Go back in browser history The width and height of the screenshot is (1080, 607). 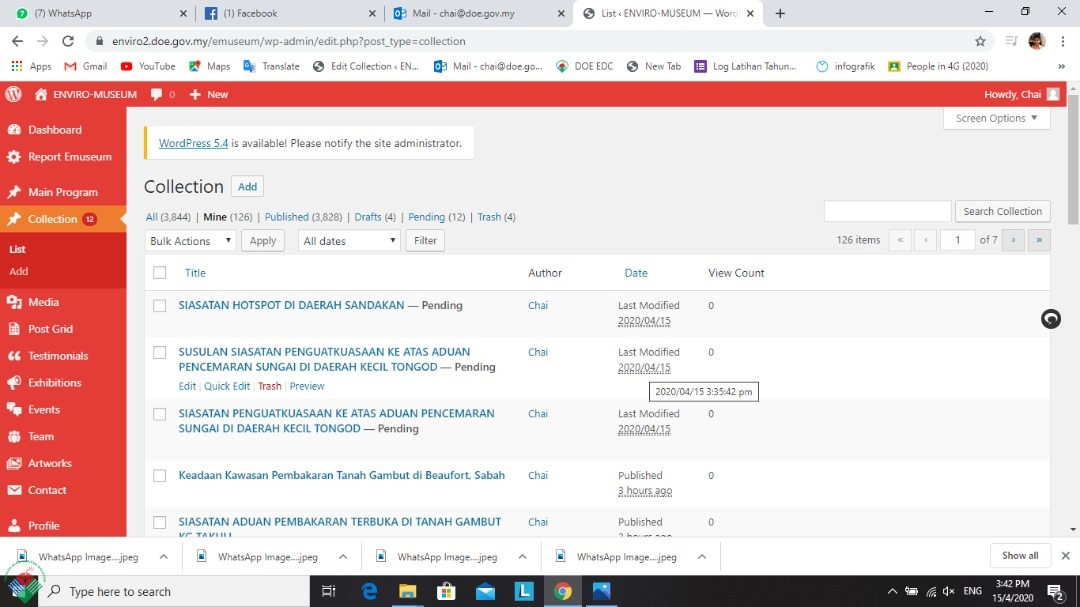17,41
